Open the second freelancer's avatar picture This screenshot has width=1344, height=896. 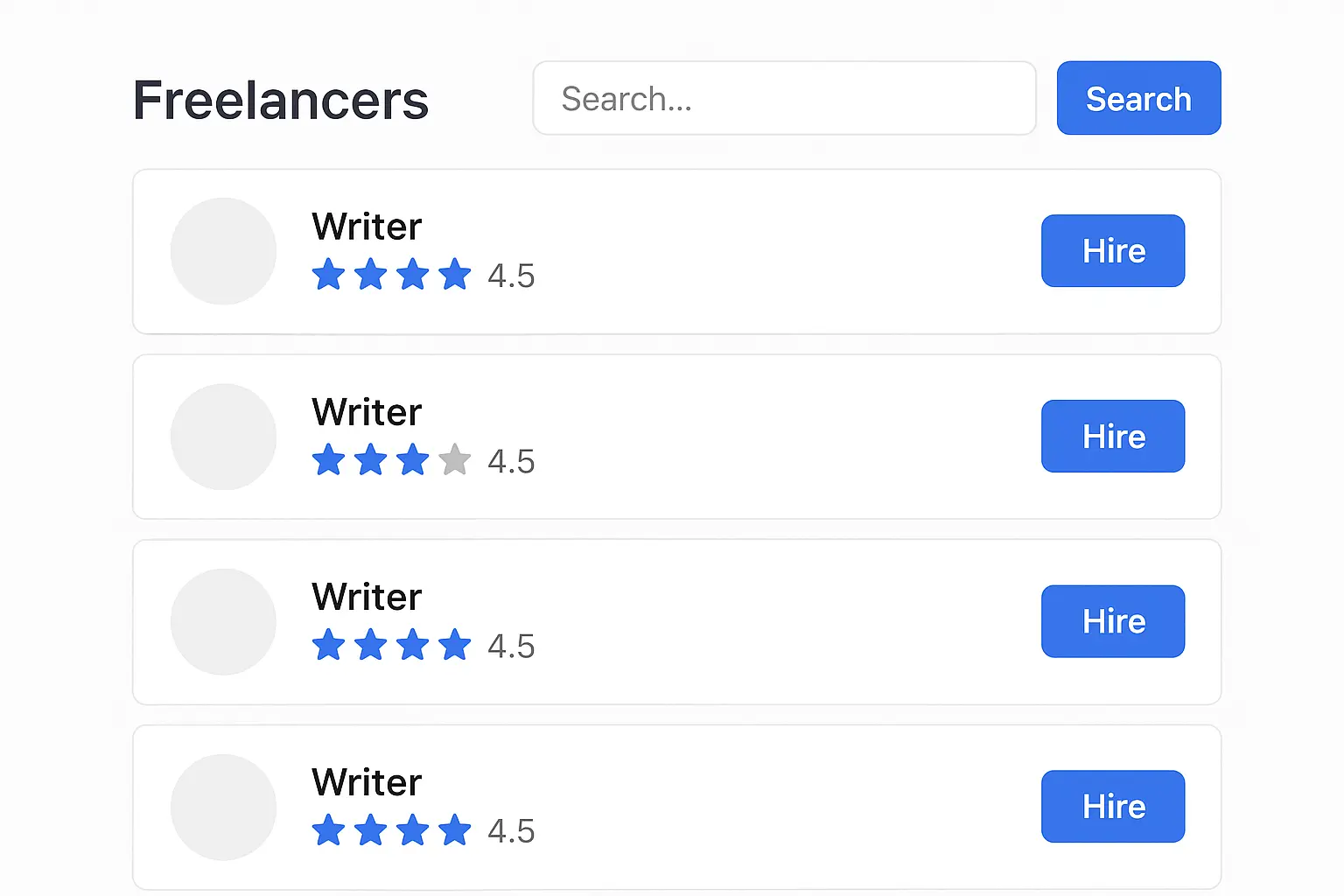pyautogui.click(x=223, y=437)
